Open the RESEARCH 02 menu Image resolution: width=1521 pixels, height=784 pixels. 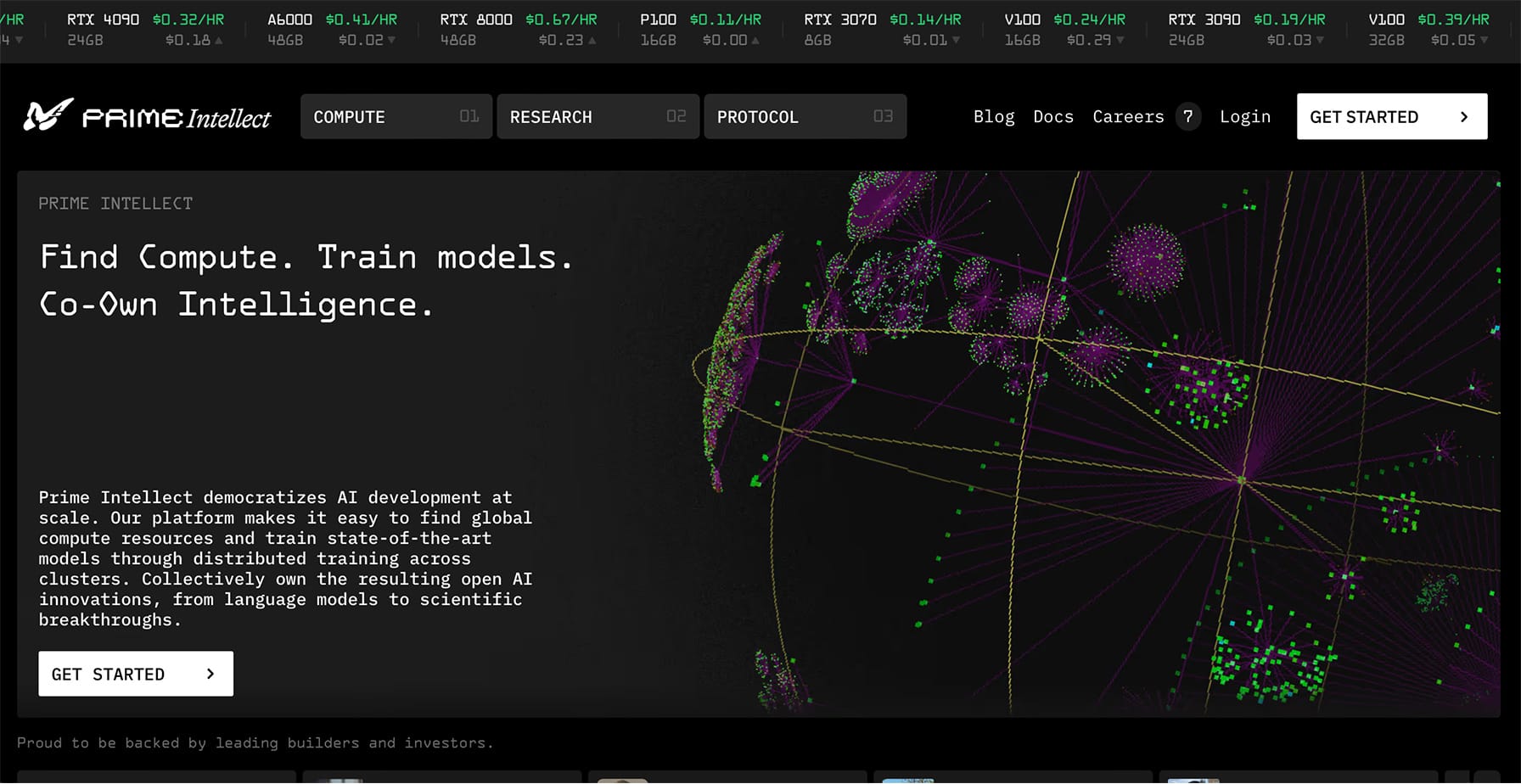(598, 116)
